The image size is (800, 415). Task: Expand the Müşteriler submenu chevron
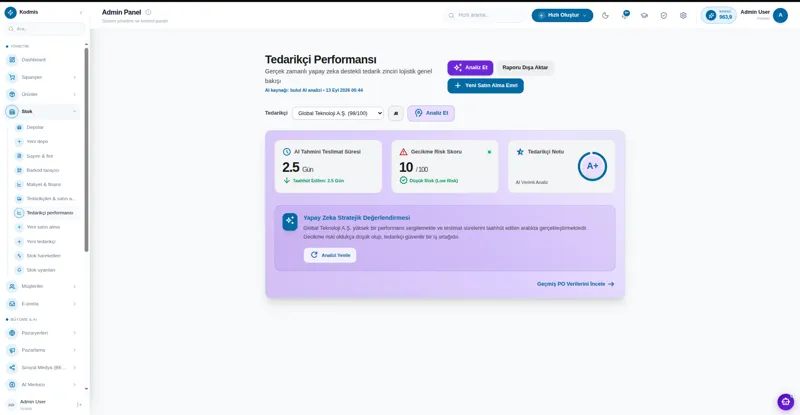tap(74, 286)
